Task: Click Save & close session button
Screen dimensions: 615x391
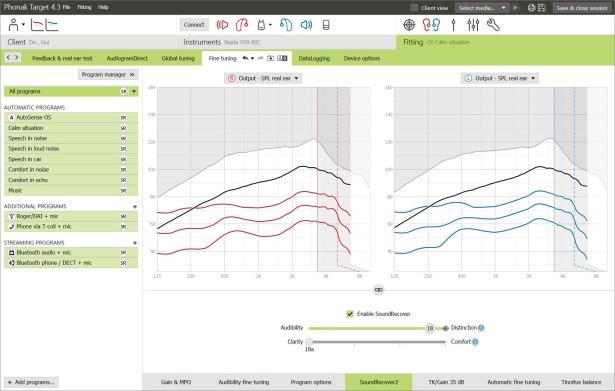Action: pyautogui.click(x=582, y=8)
